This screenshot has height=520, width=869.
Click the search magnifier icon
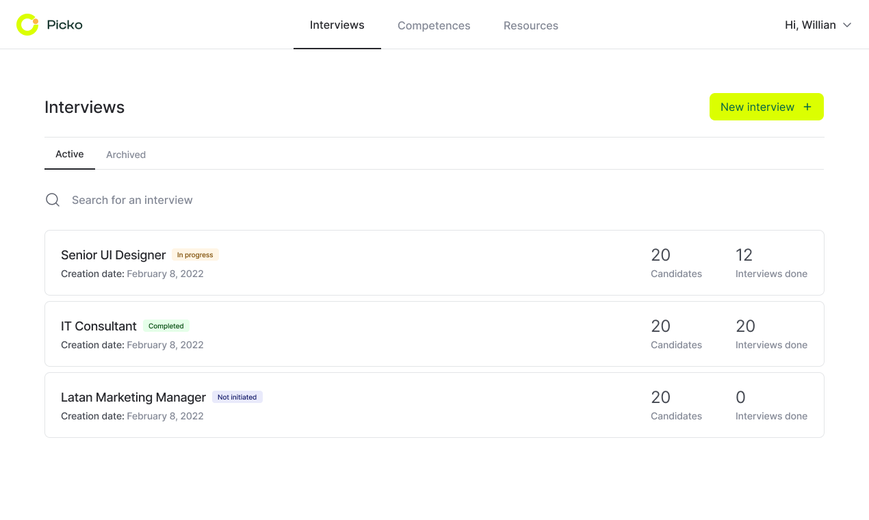click(53, 200)
